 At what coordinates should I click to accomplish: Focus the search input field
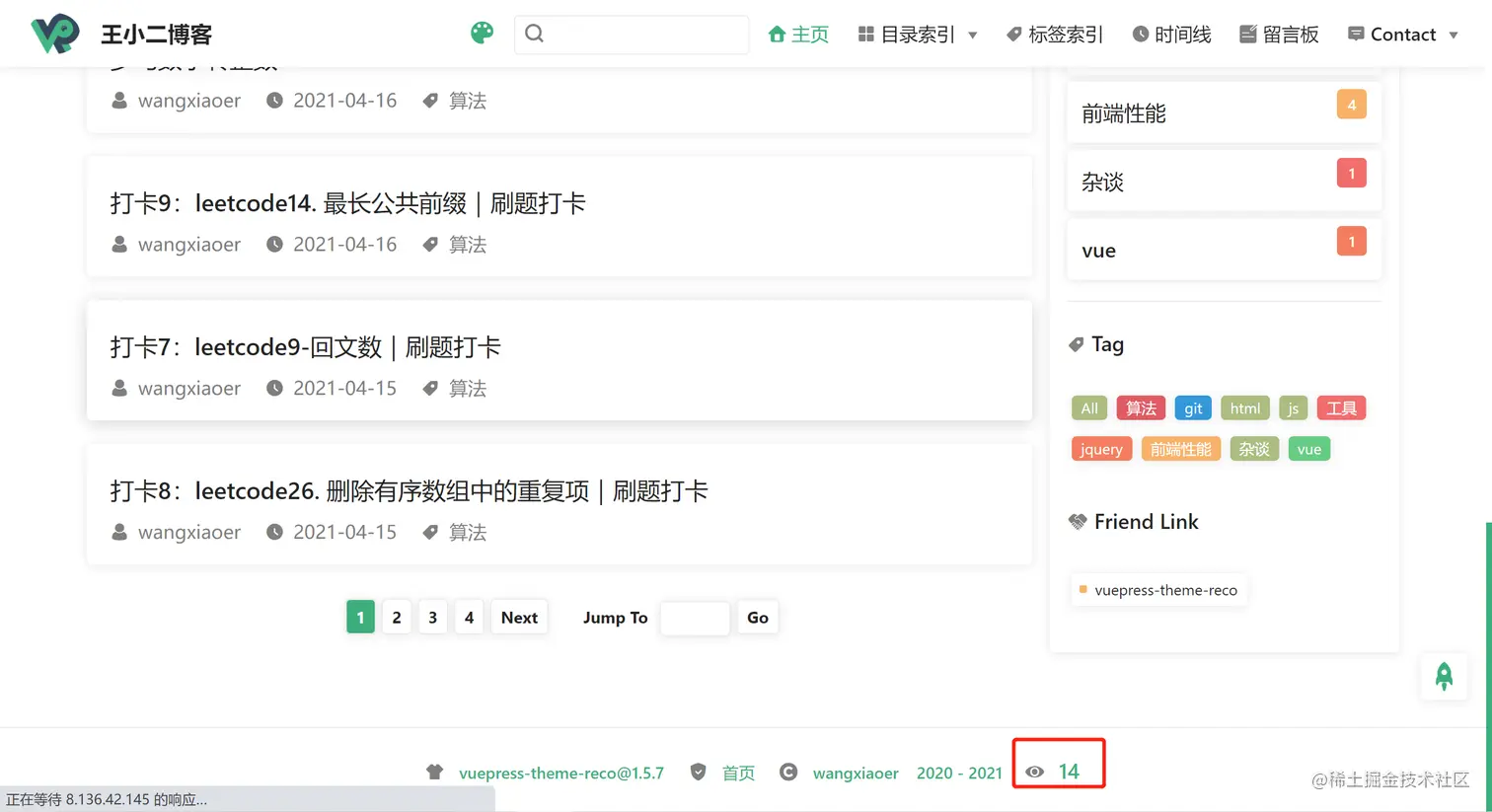632,35
